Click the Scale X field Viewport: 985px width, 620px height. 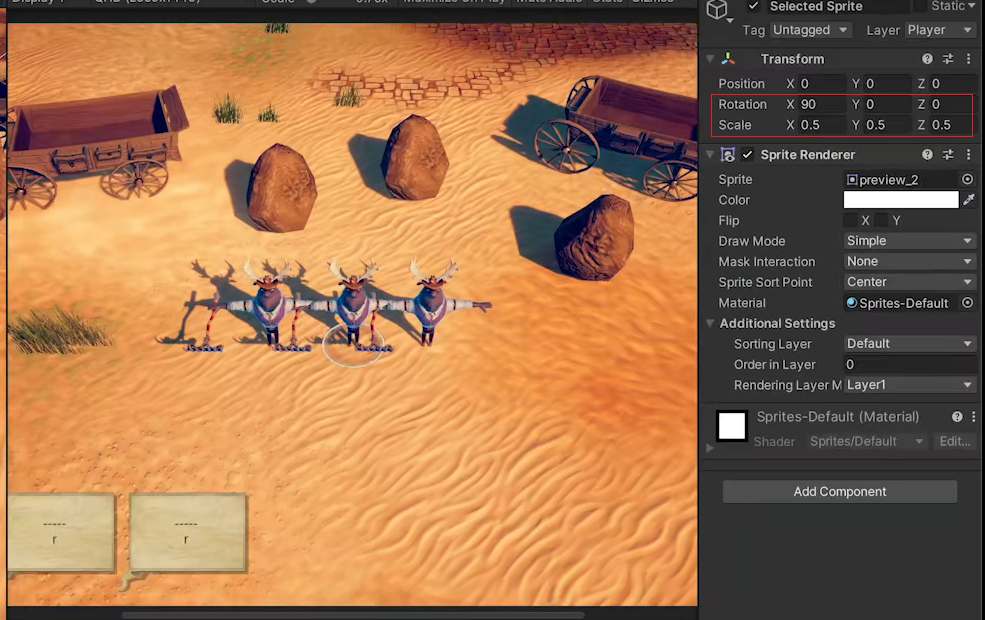click(822, 125)
